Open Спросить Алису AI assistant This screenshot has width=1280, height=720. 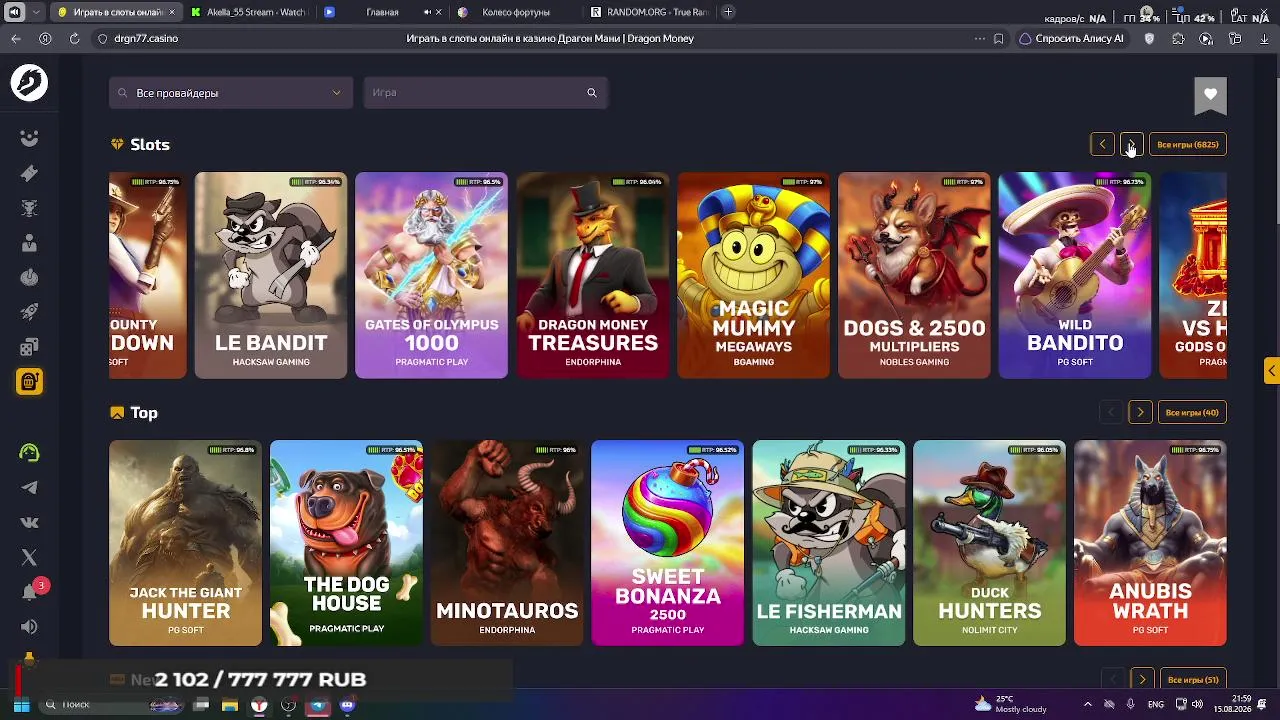coord(1071,39)
